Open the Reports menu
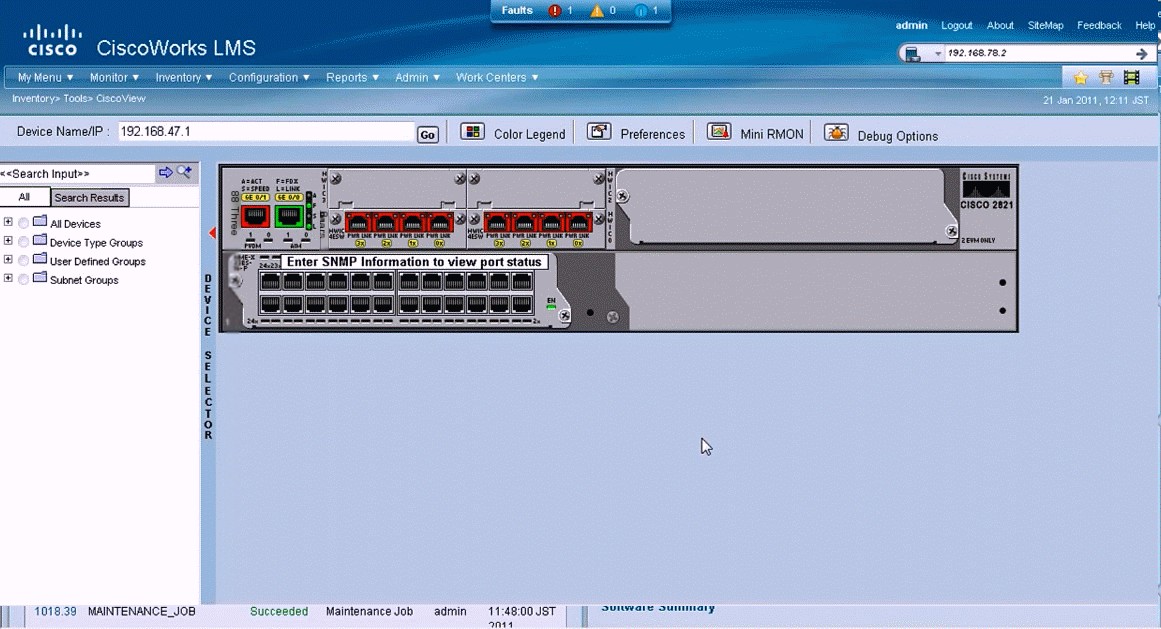 pos(352,77)
